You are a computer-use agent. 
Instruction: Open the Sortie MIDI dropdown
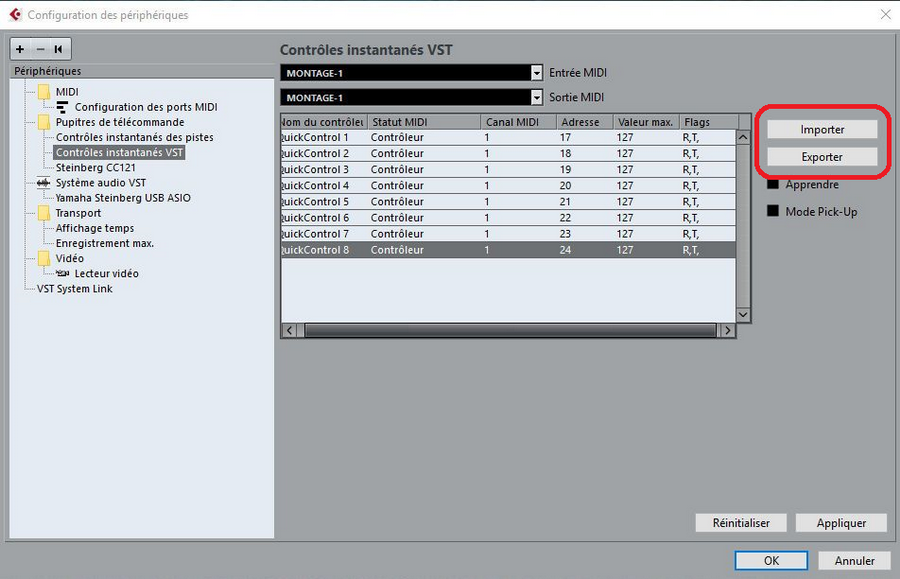click(536, 98)
